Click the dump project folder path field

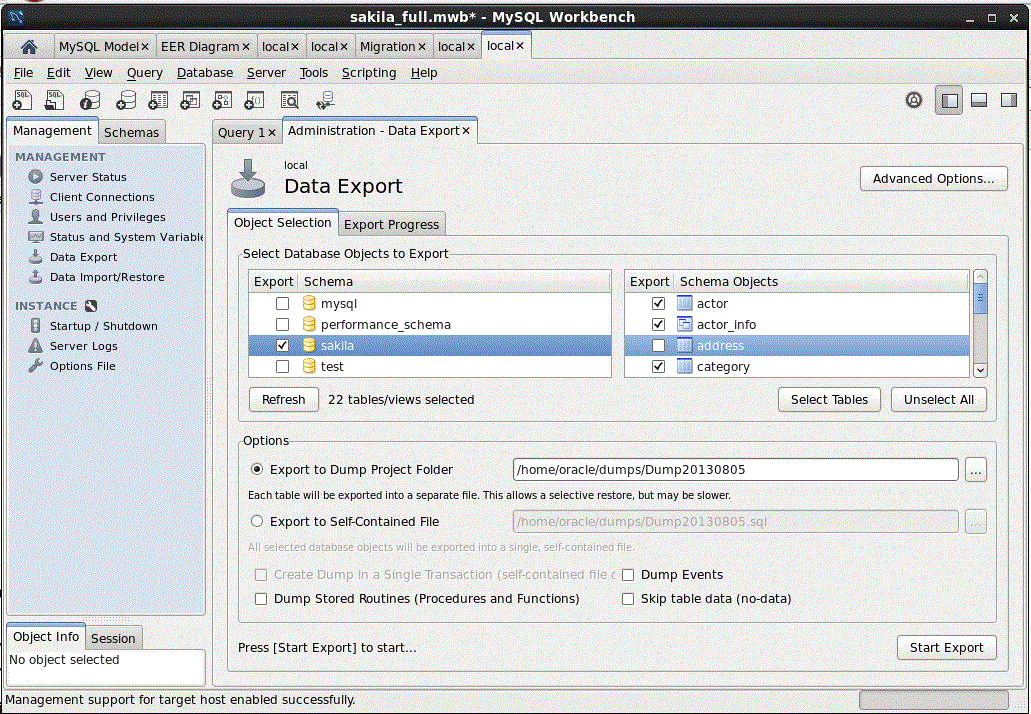pos(735,469)
